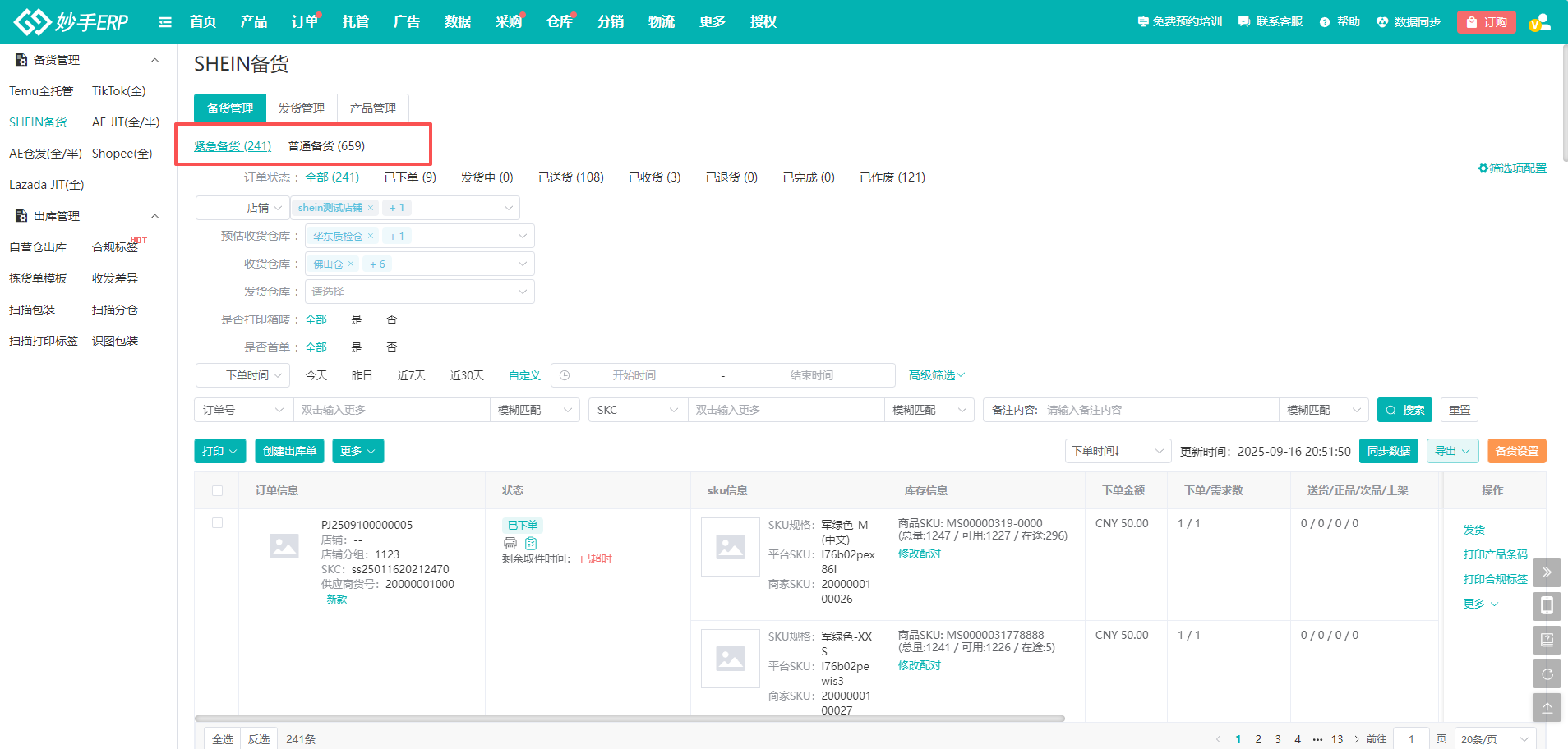This screenshot has height=749, width=1568.
Task: Open the SKC field type dropdown
Action: point(639,410)
